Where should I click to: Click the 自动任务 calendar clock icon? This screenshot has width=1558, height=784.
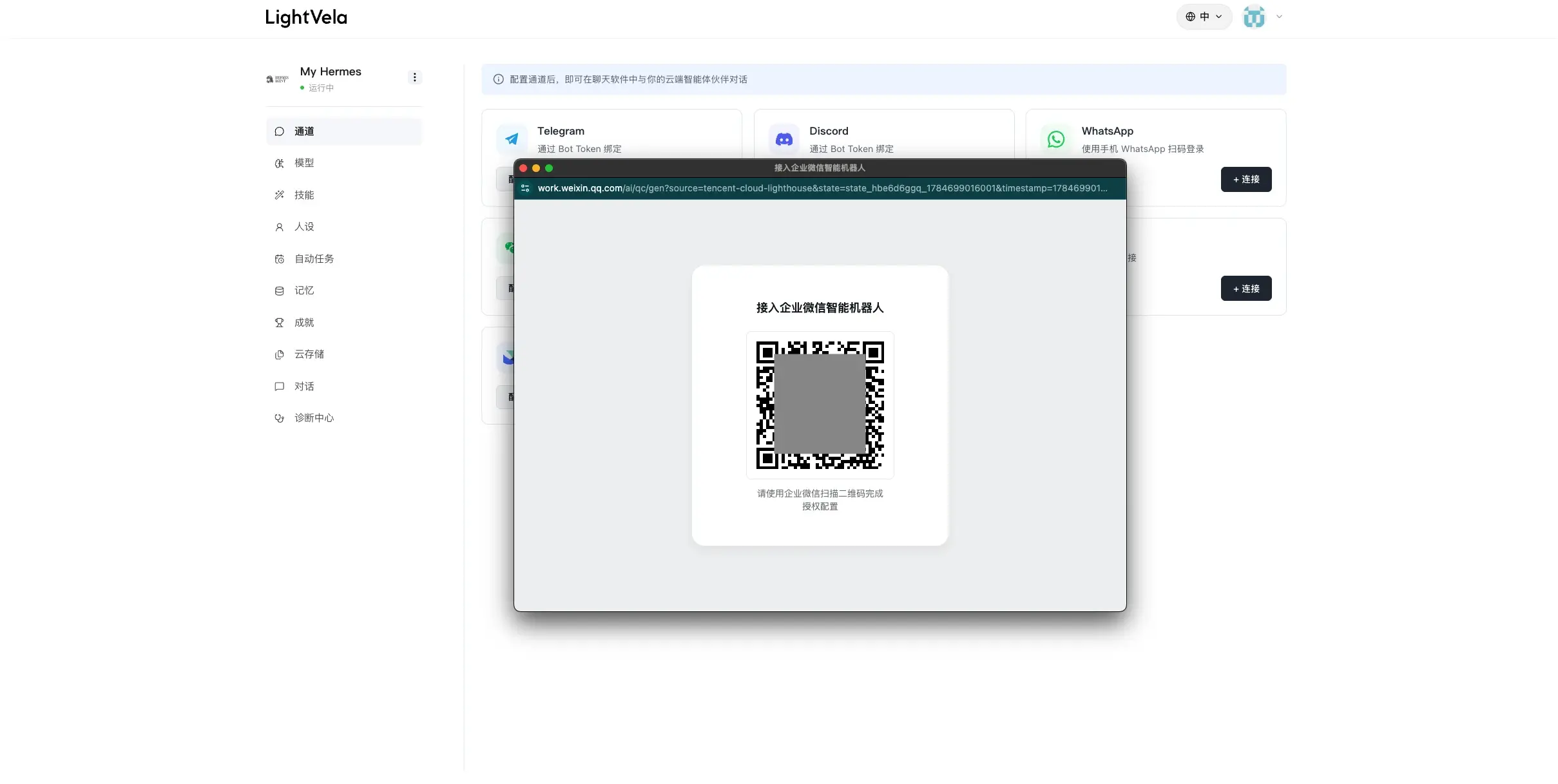(x=279, y=259)
